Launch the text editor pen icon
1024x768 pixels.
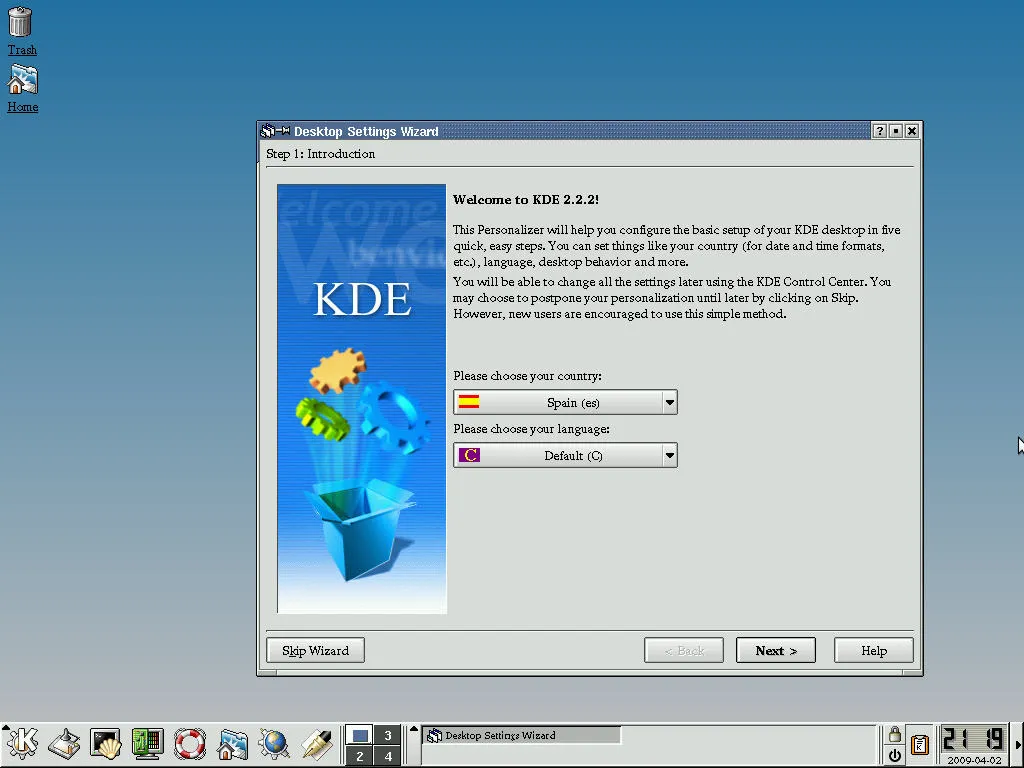pos(316,743)
